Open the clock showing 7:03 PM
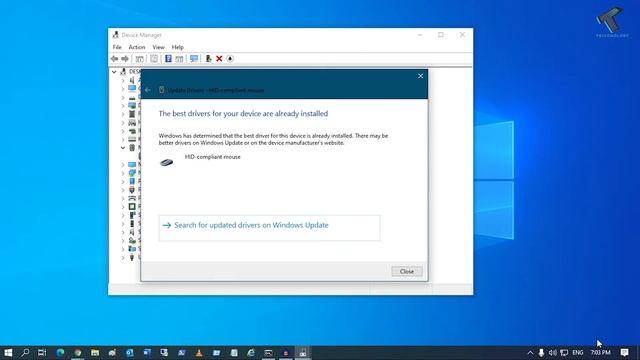The width and height of the screenshot is (640, 360). coord(600,353)
